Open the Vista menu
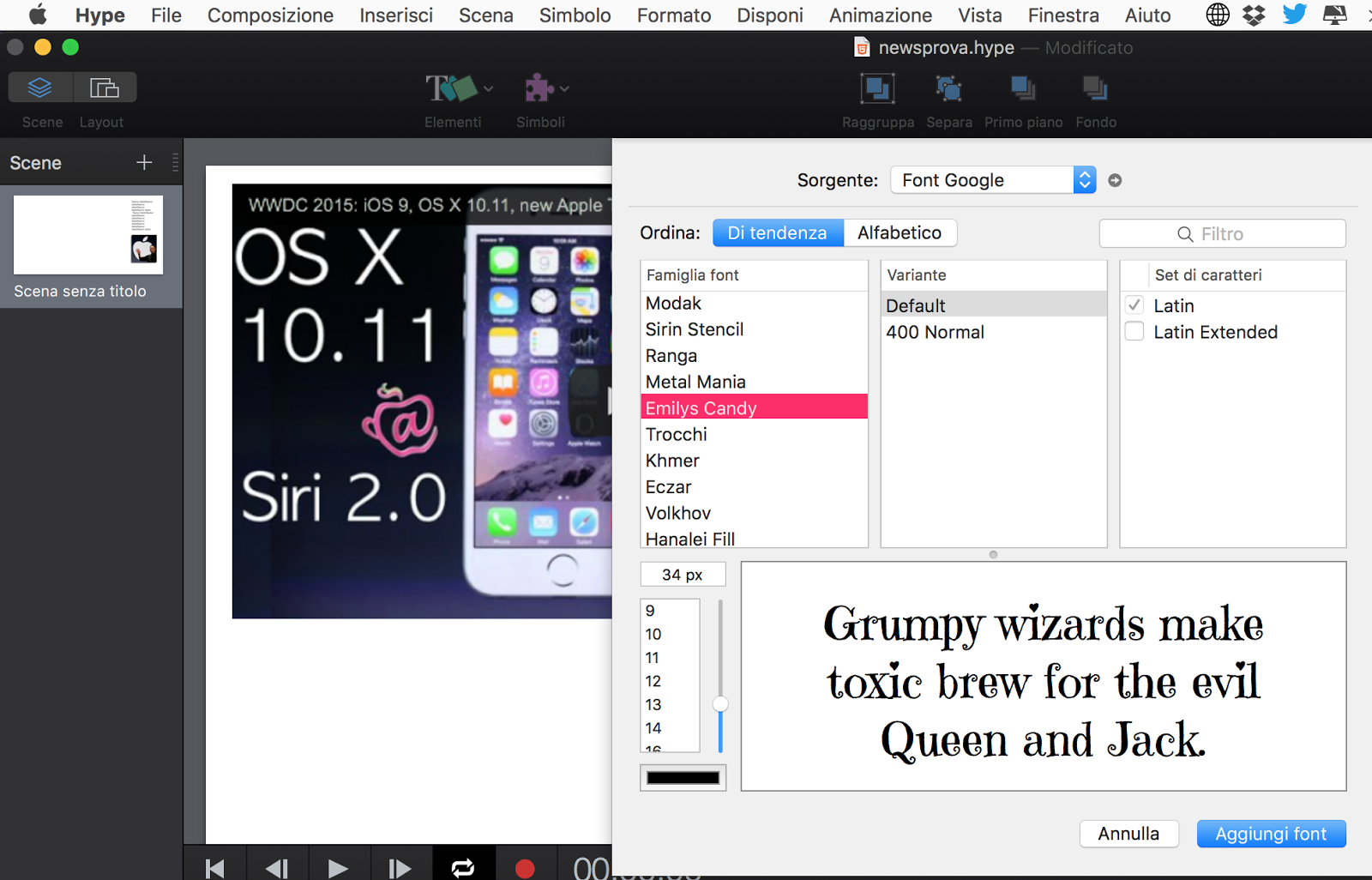This screenshot has height=880, width=1372. click(980, 15)
